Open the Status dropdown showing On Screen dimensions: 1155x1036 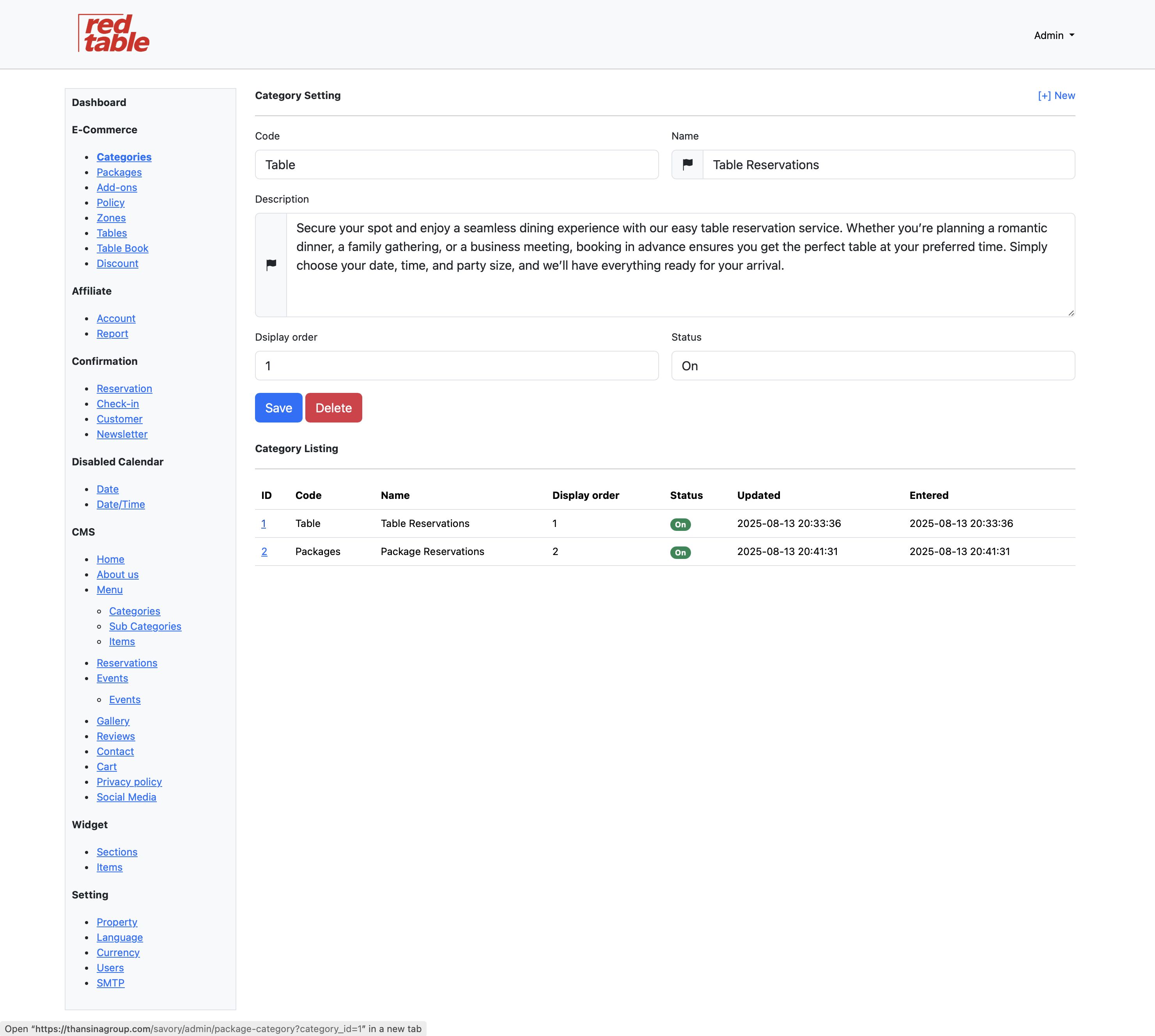(873, 366)
